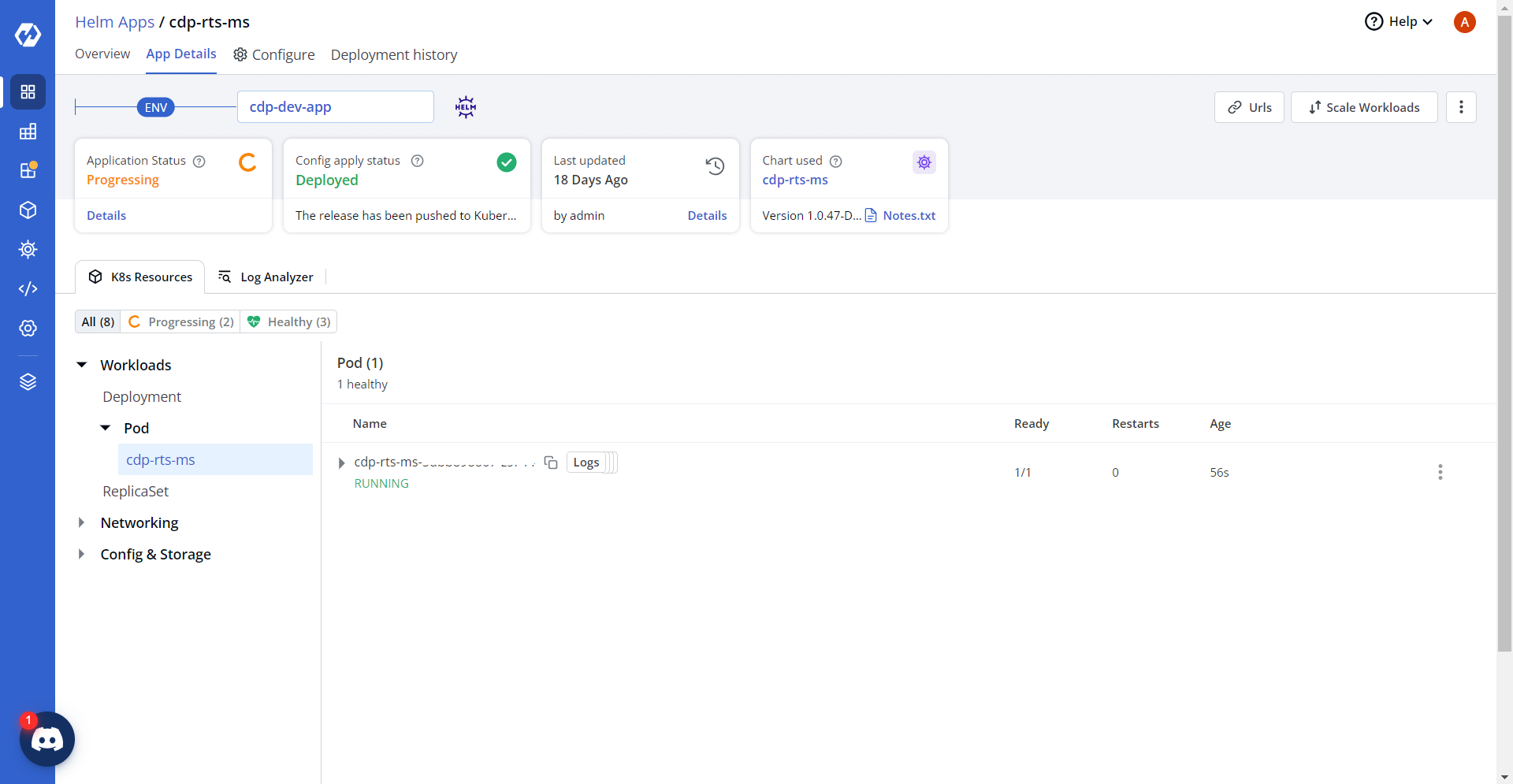Open the Notes.txt link
Image resolution: width=1513 pixels, height=784 pixels.
pos(909,215)
